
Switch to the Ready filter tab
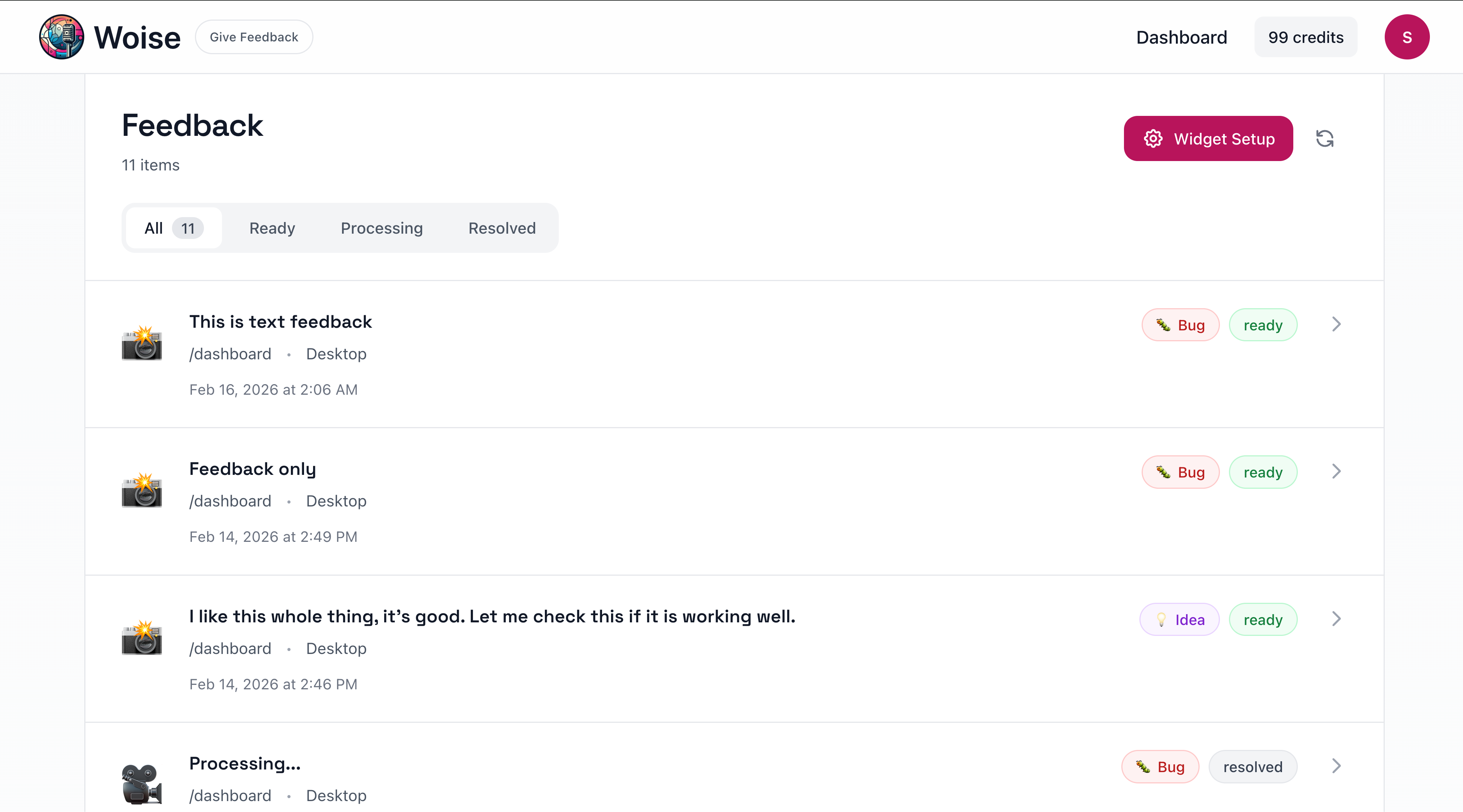point(272,228)
